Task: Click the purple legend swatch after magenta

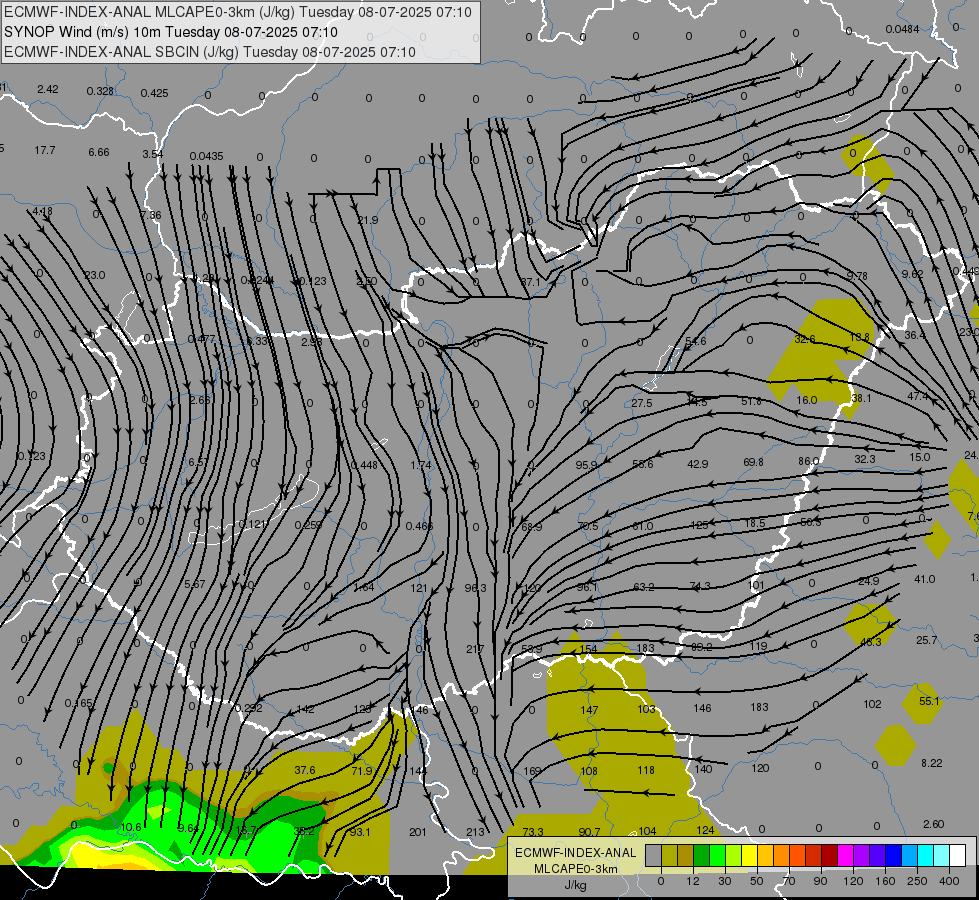Action: (x=862, y=855)
